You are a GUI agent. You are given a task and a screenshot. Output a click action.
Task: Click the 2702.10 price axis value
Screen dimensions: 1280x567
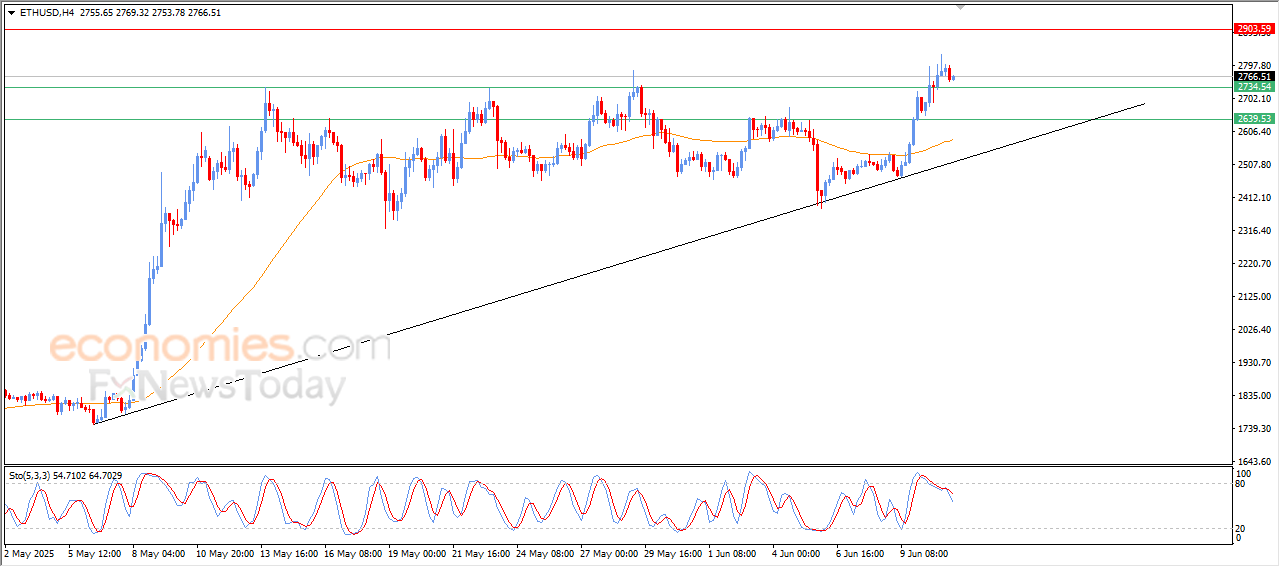click(1254, 99)
